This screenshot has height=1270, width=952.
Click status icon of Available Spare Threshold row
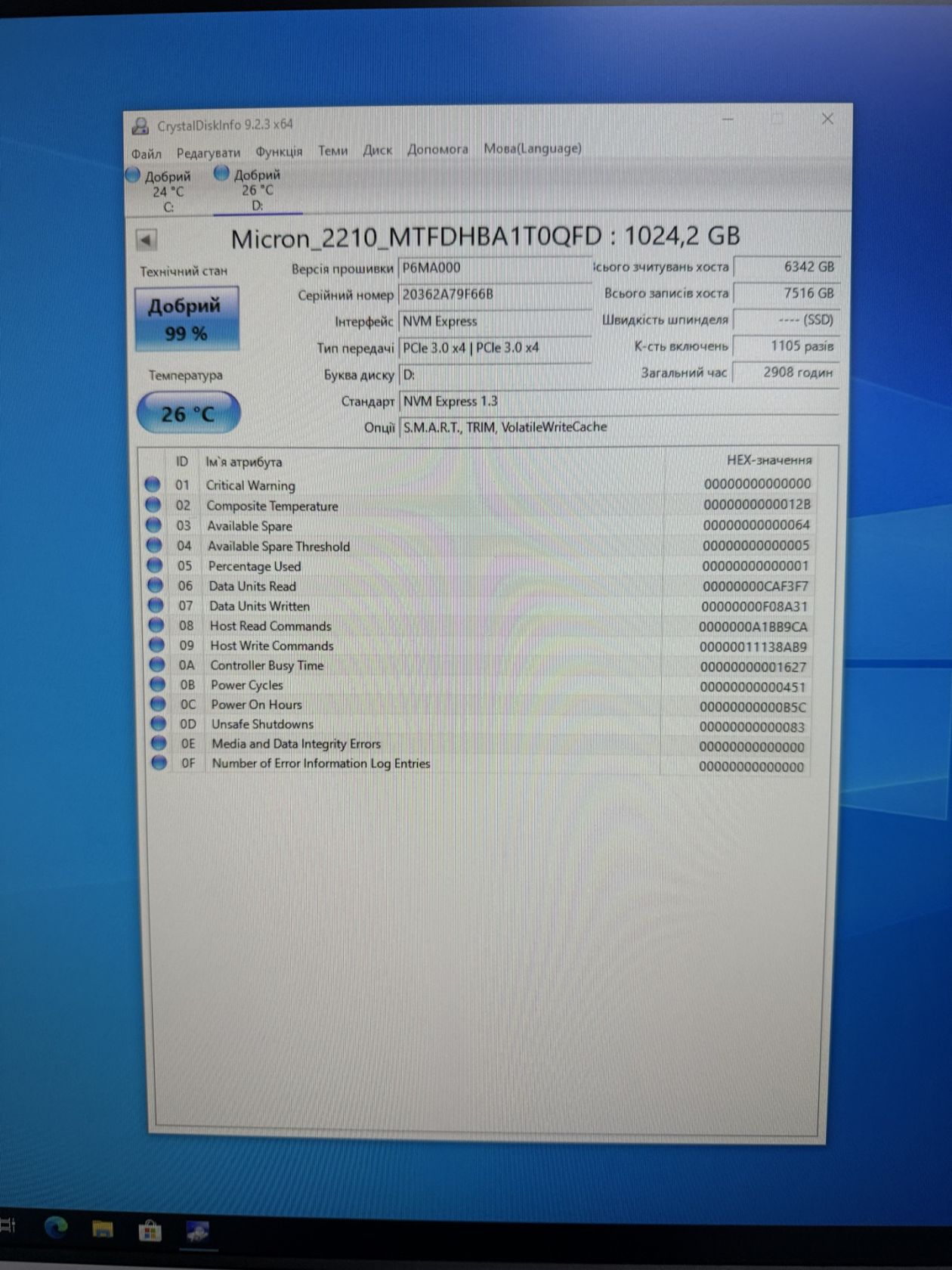point(154,545)
